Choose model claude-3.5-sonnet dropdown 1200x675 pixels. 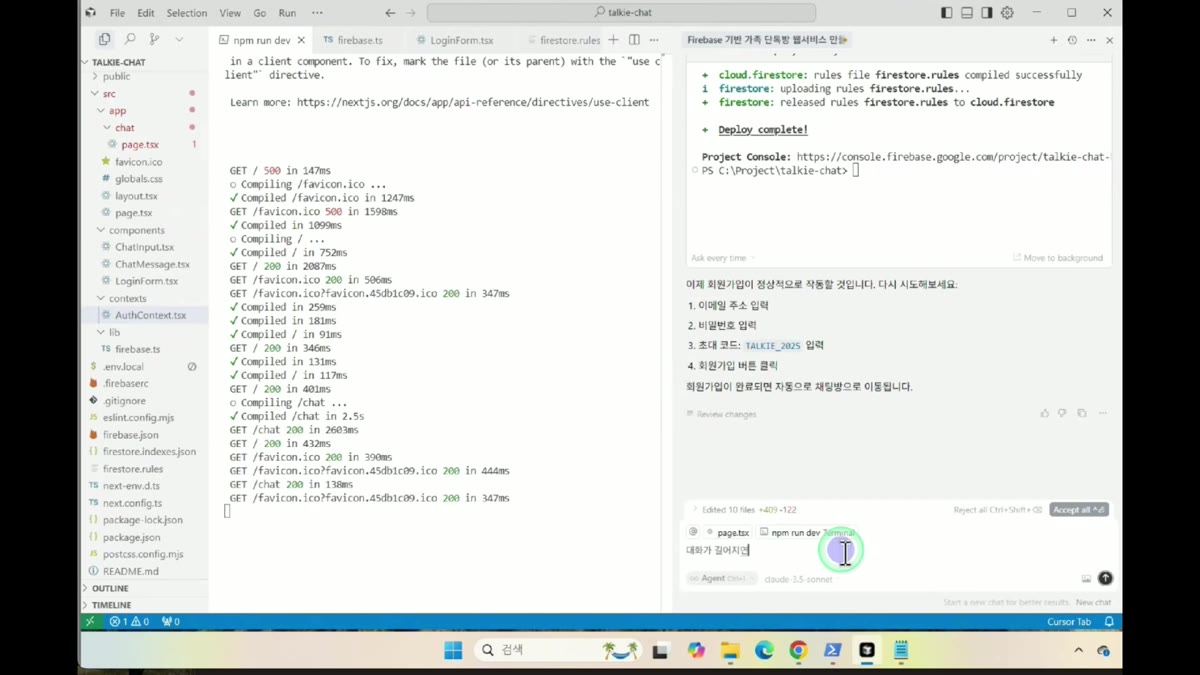pyautogui.click(x=798, y=579)
